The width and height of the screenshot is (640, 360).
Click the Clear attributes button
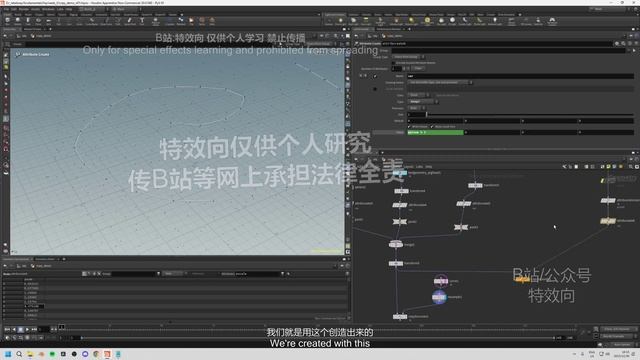click(418, 69)
